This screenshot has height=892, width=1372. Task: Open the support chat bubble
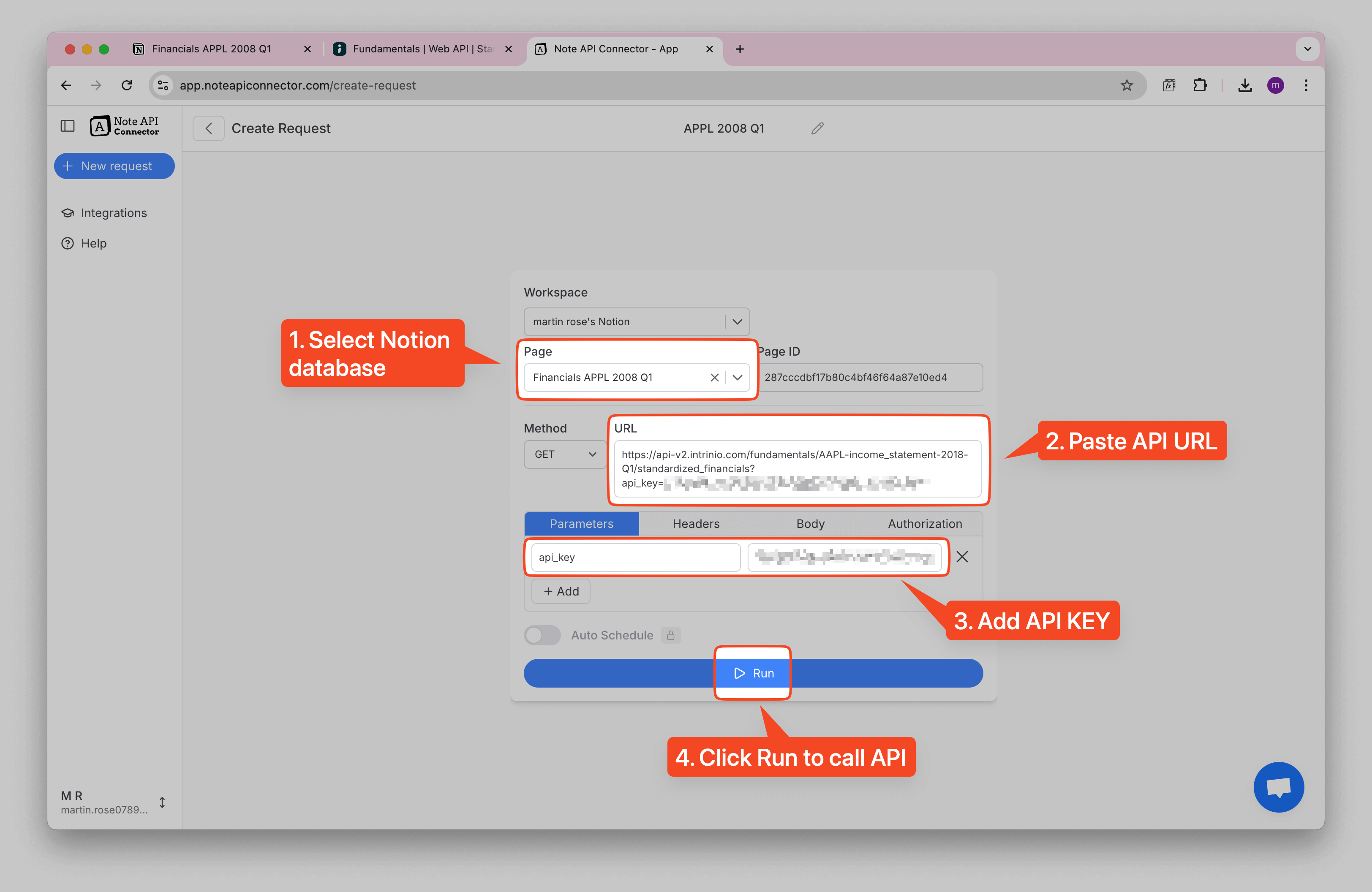1279,787
